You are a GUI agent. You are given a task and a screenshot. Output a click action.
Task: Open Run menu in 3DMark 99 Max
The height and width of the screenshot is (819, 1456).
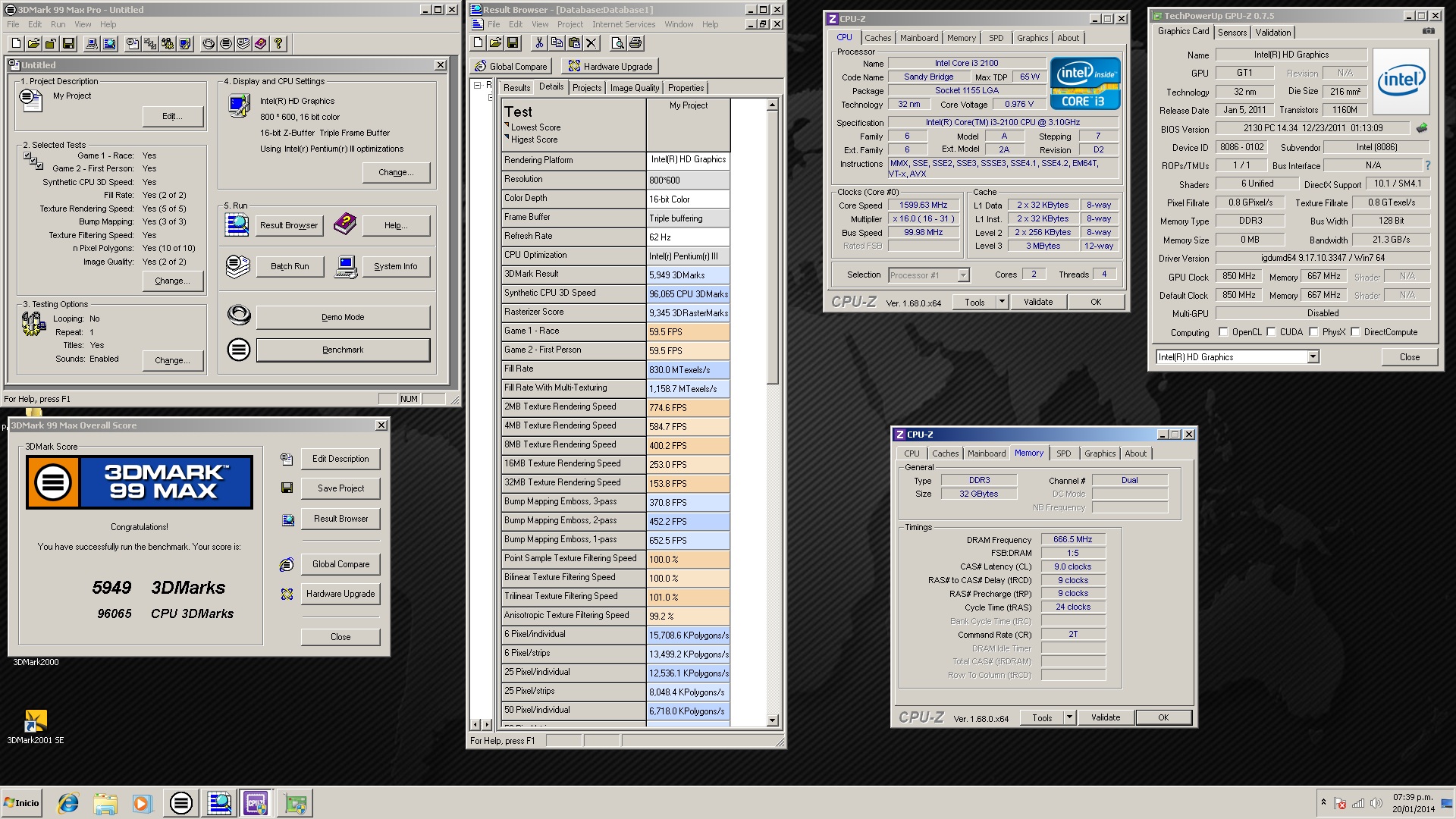coord(58,24)
